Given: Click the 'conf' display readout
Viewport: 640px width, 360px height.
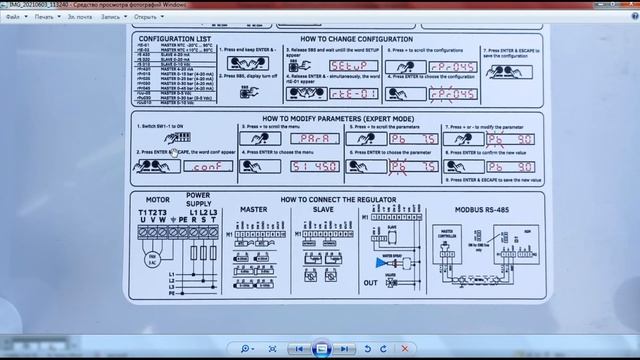Looking at the screenshot, I should [x=208, y=166].
